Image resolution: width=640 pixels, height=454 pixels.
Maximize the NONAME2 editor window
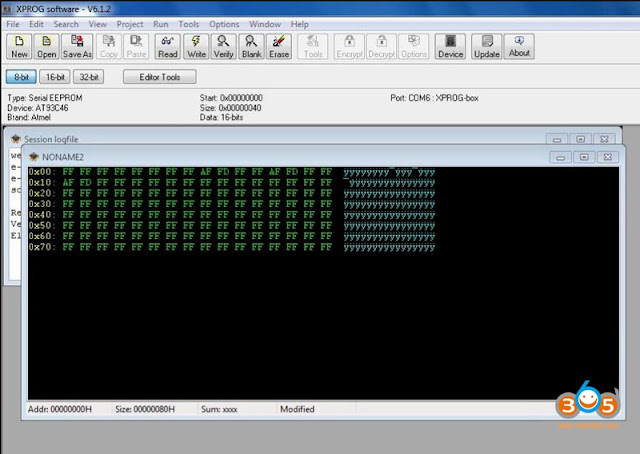tap(584, 157)
